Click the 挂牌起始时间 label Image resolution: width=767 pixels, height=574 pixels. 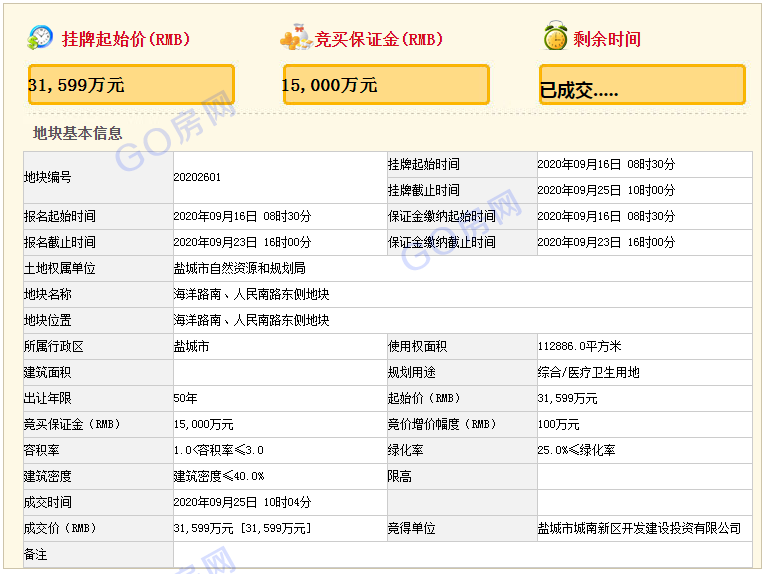(424, 164)
